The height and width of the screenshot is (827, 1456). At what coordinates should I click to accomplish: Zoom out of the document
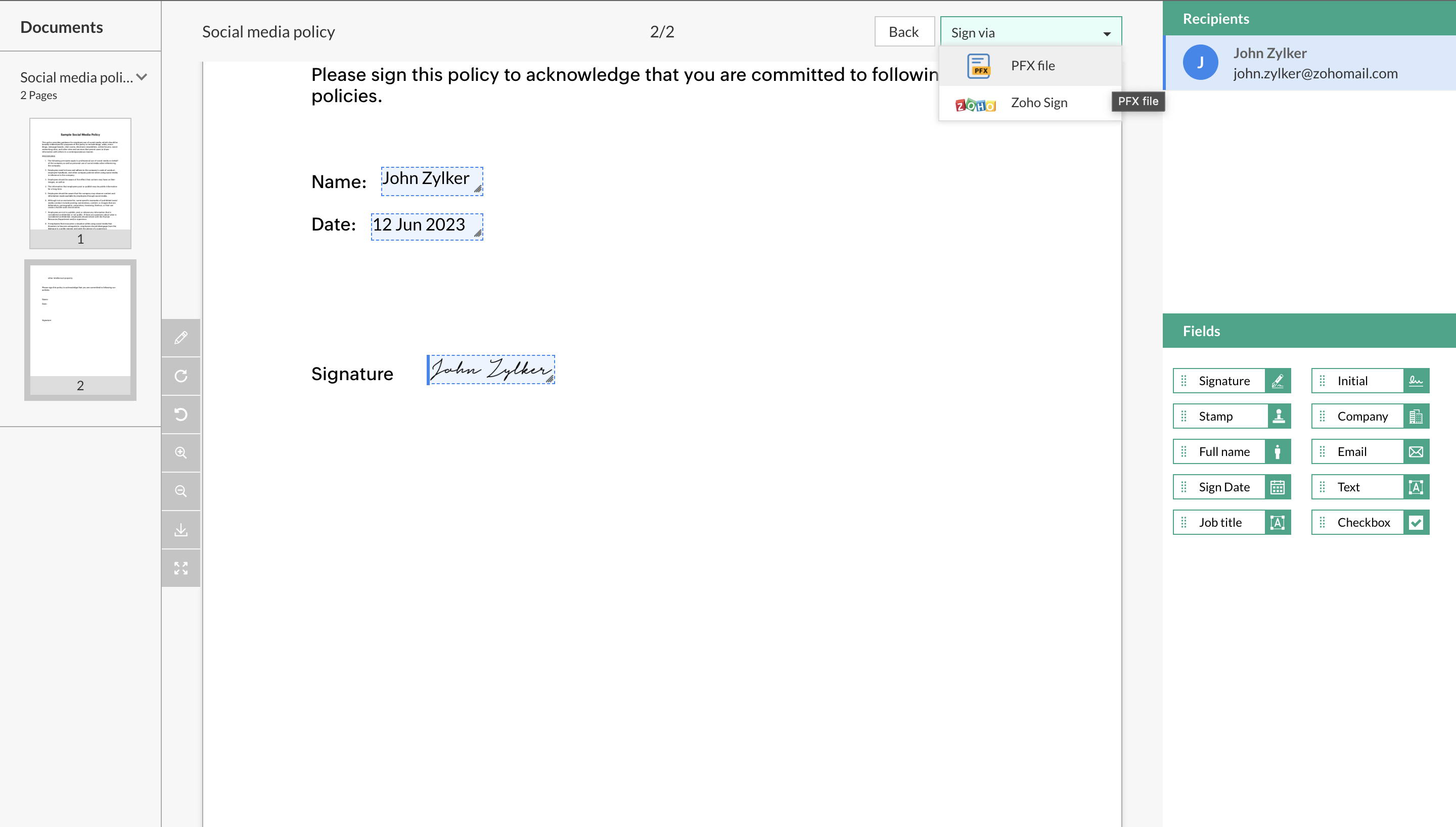(x=180, y=491)
